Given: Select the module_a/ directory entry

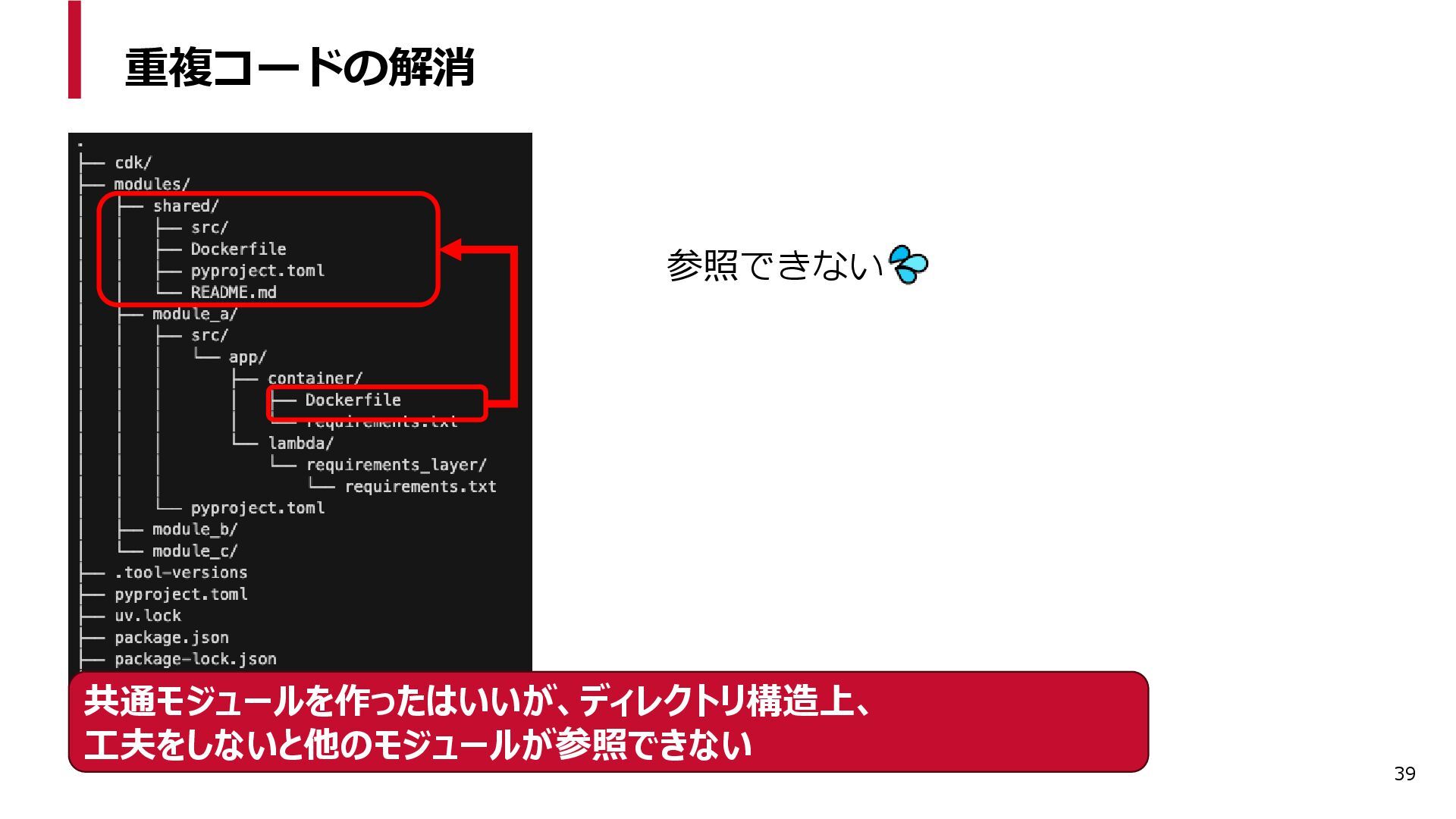Looking at the screenshot, I should (x=195, y=314).
